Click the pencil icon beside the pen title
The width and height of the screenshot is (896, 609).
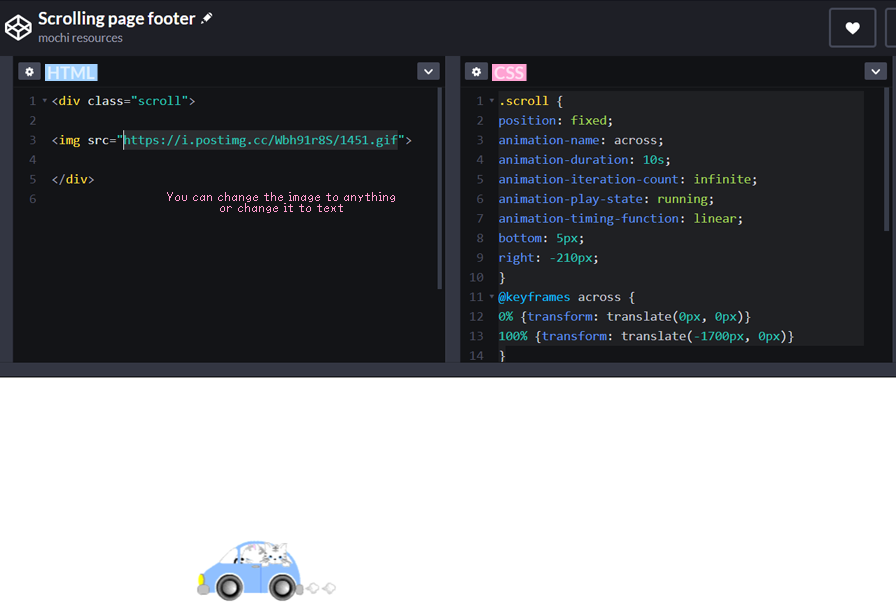pyautogui.click(x=207, y=18)
